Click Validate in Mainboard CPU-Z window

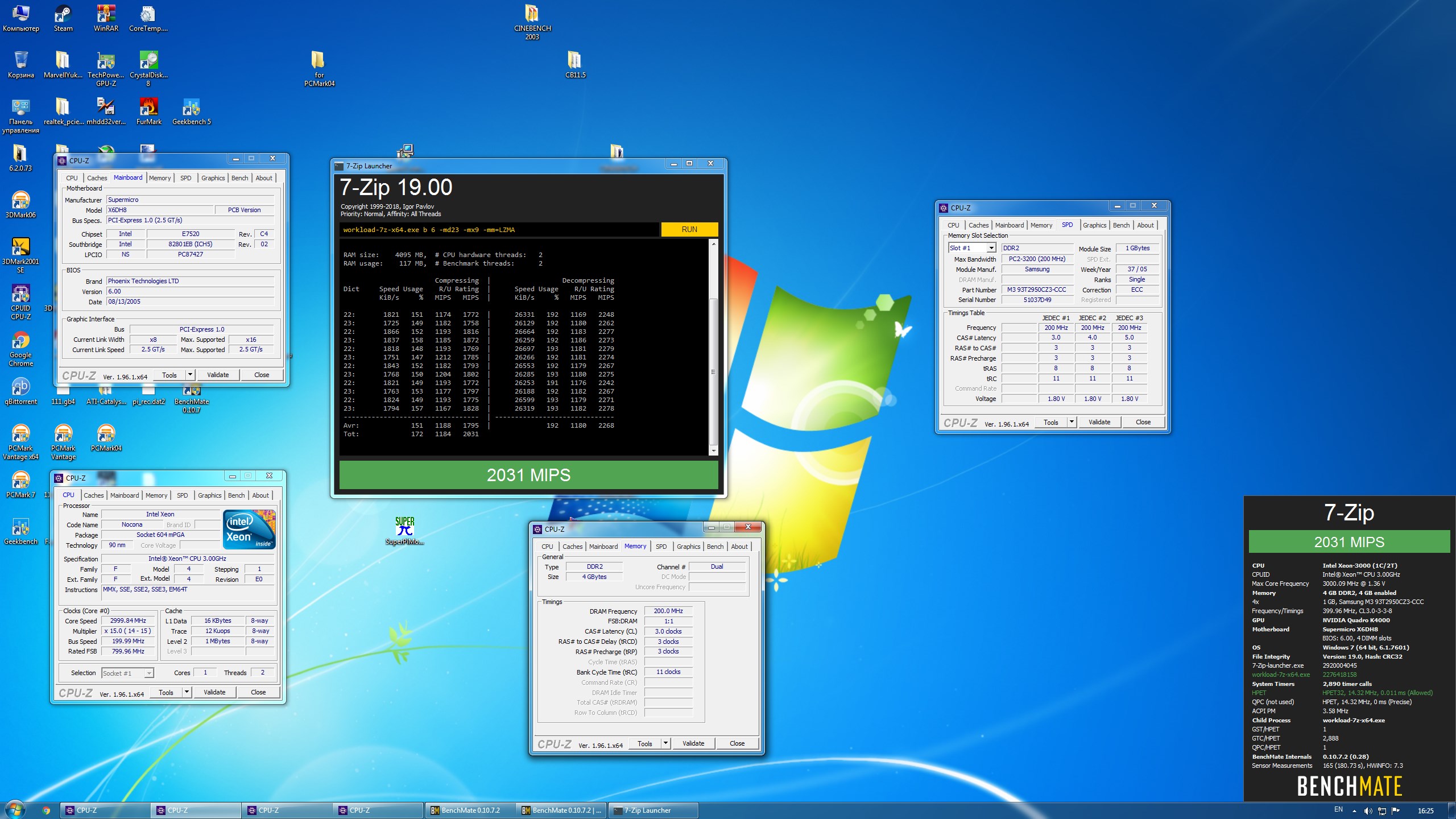(218, 375)
